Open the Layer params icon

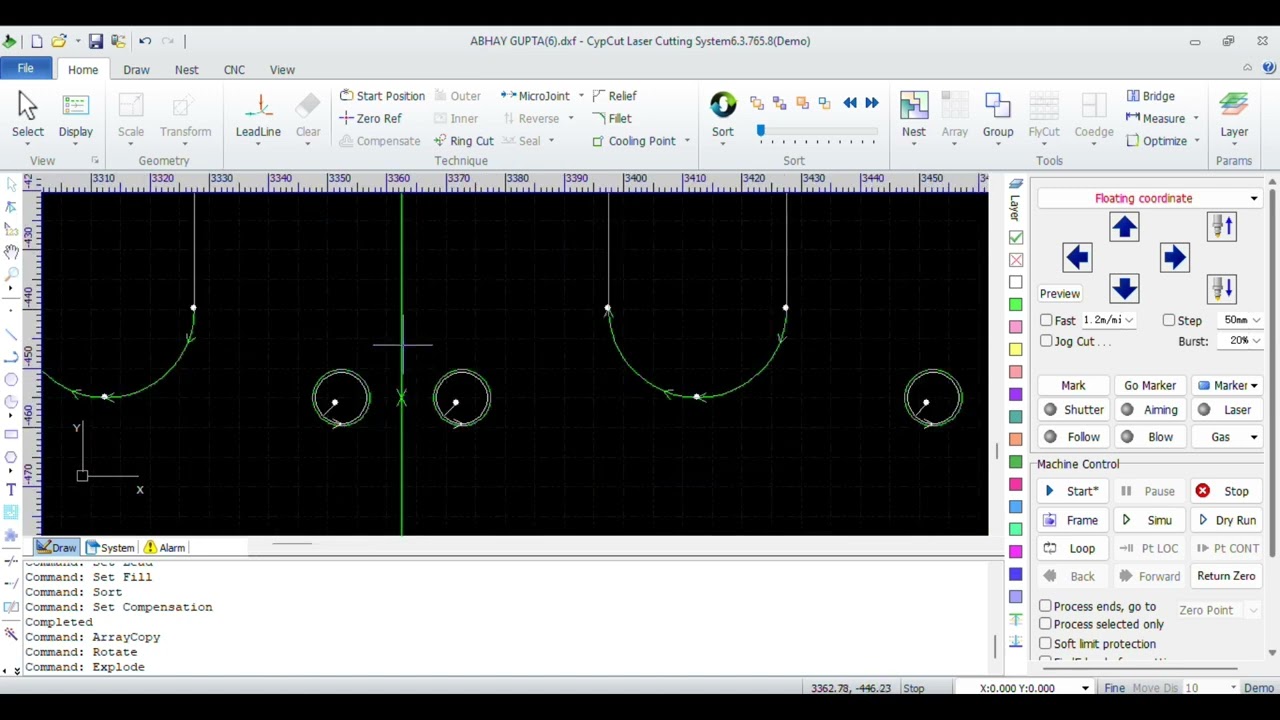tap(1233, 115)
